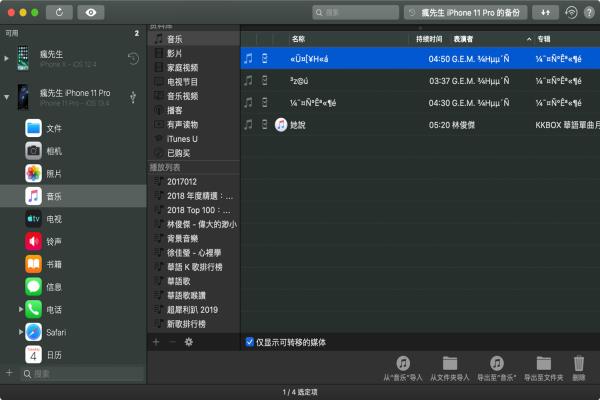Click the refresh toolbar button

pos(59,13)
